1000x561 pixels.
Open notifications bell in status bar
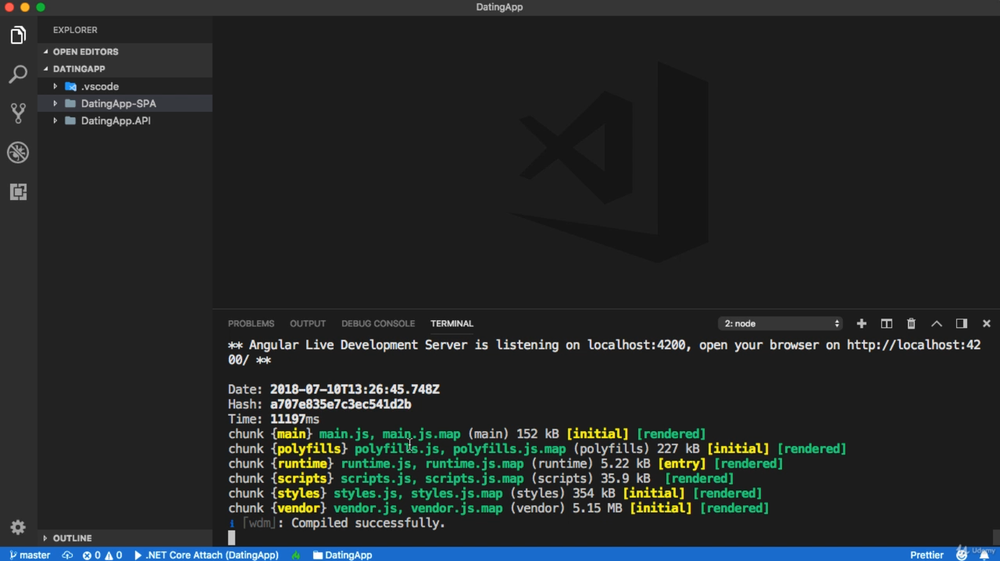pyautogui.click(x=984, y=555)
